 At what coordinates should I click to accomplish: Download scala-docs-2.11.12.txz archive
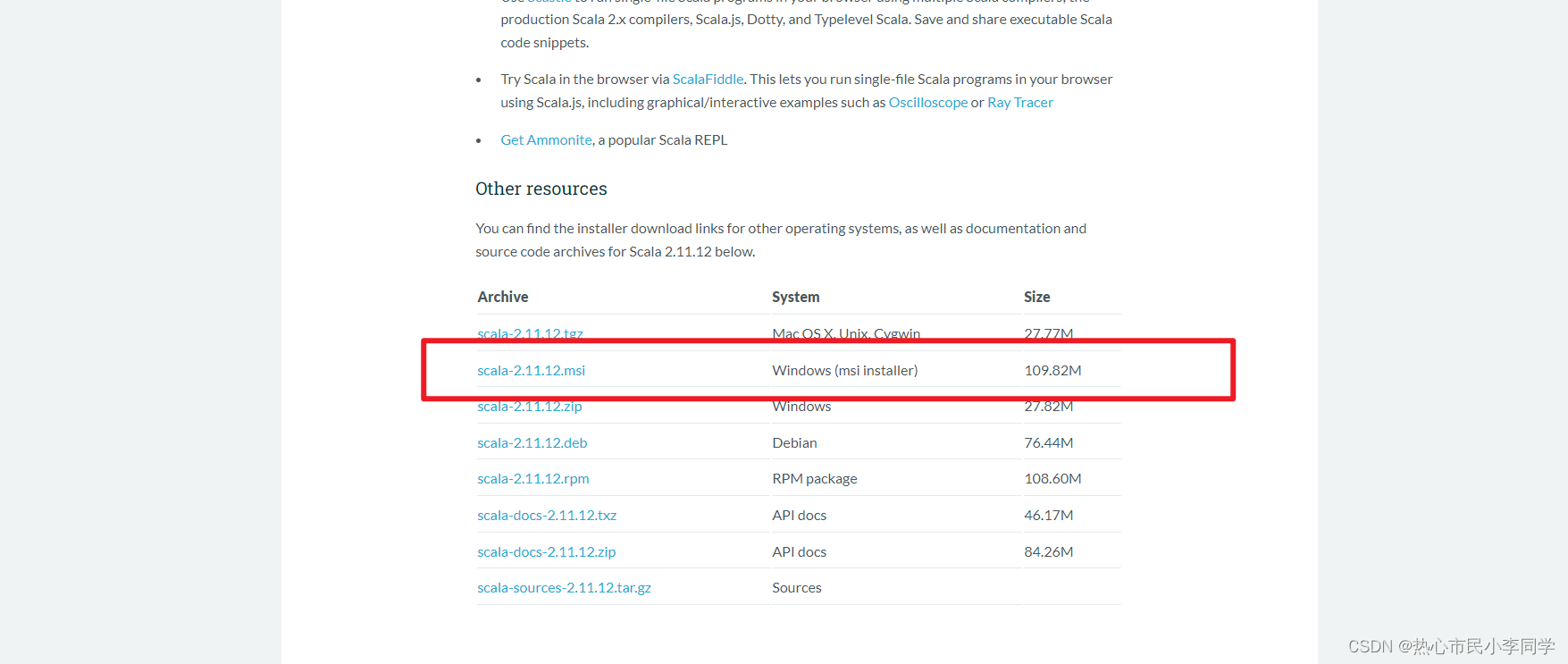(x=547, y=516)
